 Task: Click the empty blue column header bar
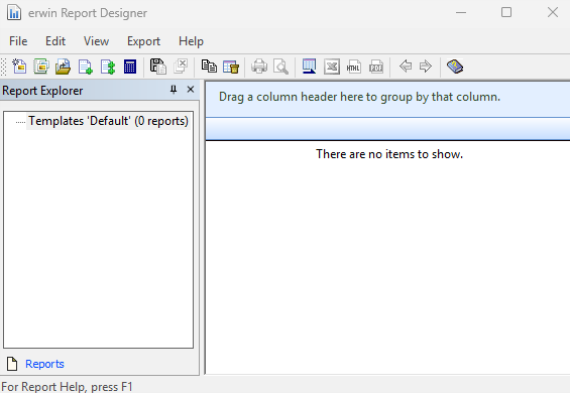coord(388,129)
